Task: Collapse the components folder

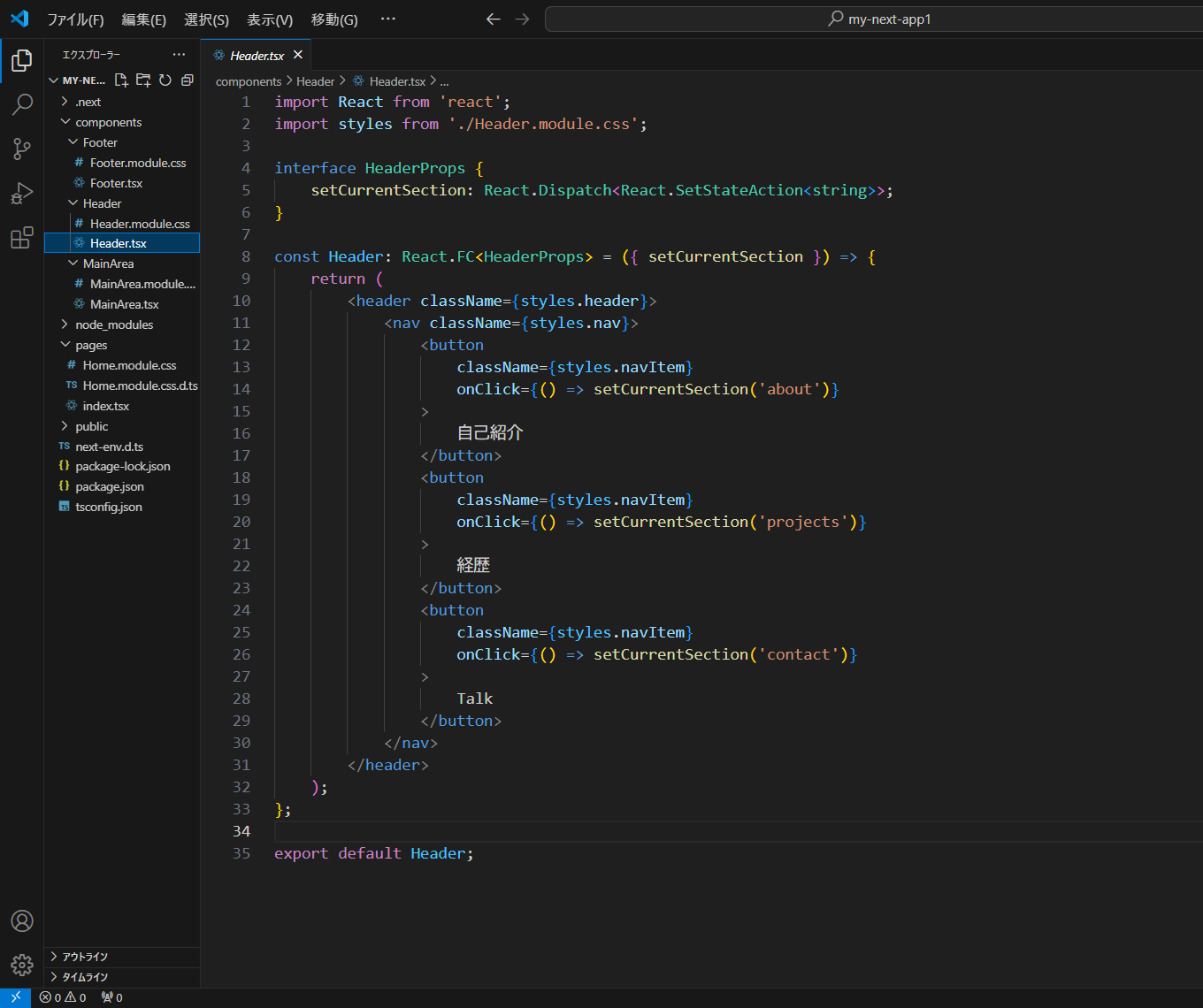Action: click(x=108, y=122)
